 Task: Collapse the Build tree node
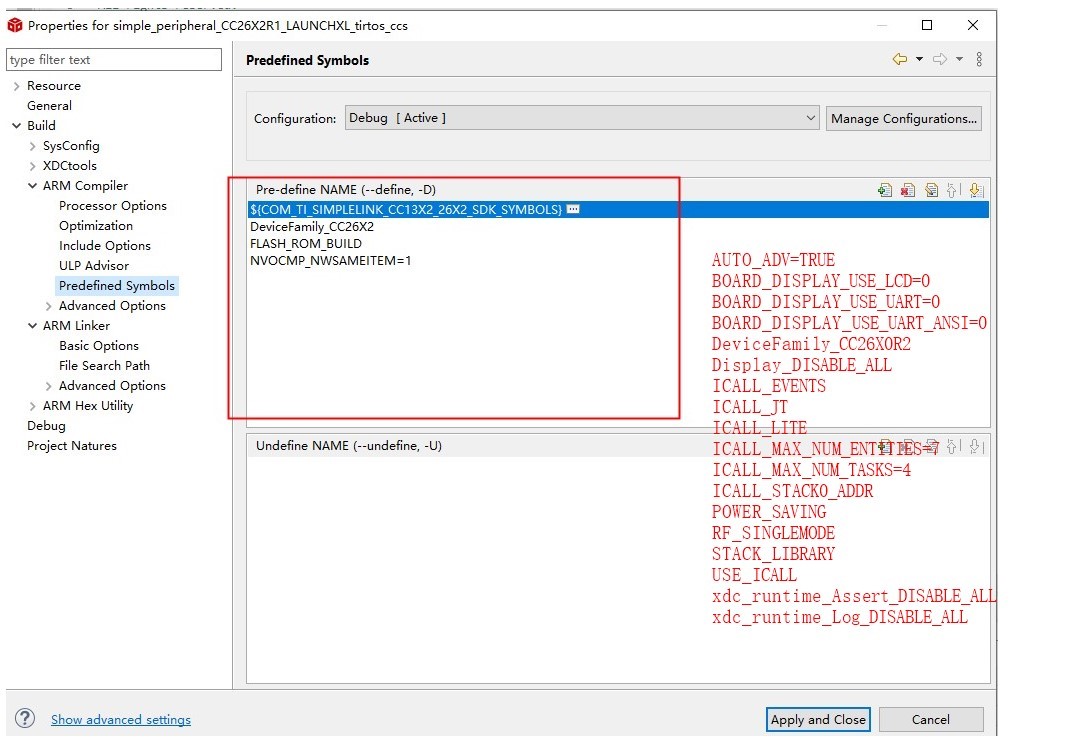pos(17,126)
